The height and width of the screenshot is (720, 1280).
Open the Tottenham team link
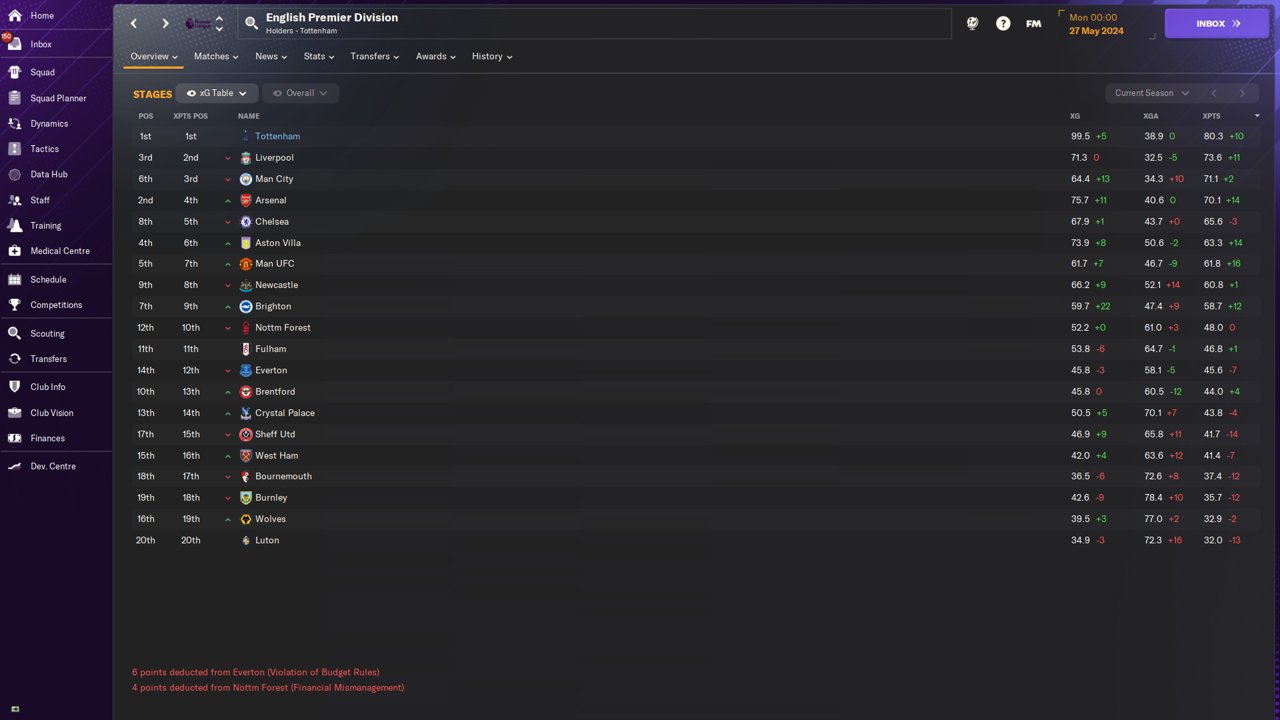pyautogui.click(x=277, y=136)
